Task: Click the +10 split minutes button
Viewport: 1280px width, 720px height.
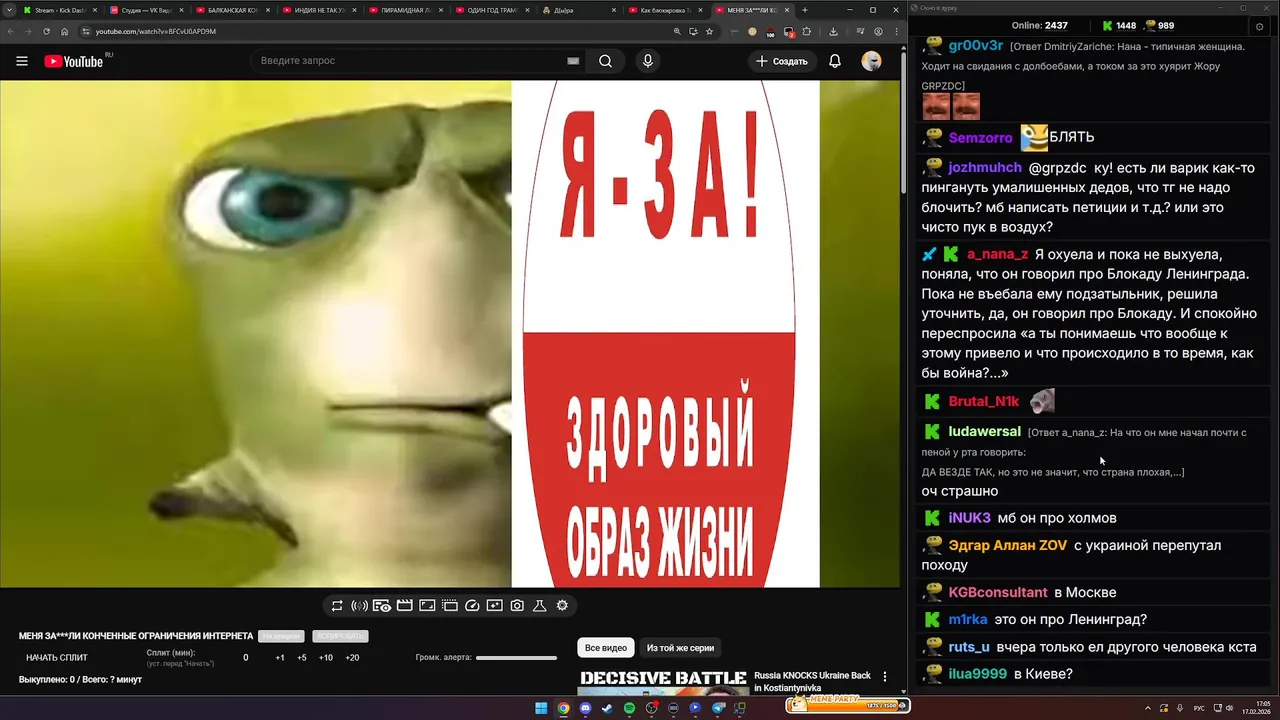Action: pyautogui.click(x=326, y=658)
